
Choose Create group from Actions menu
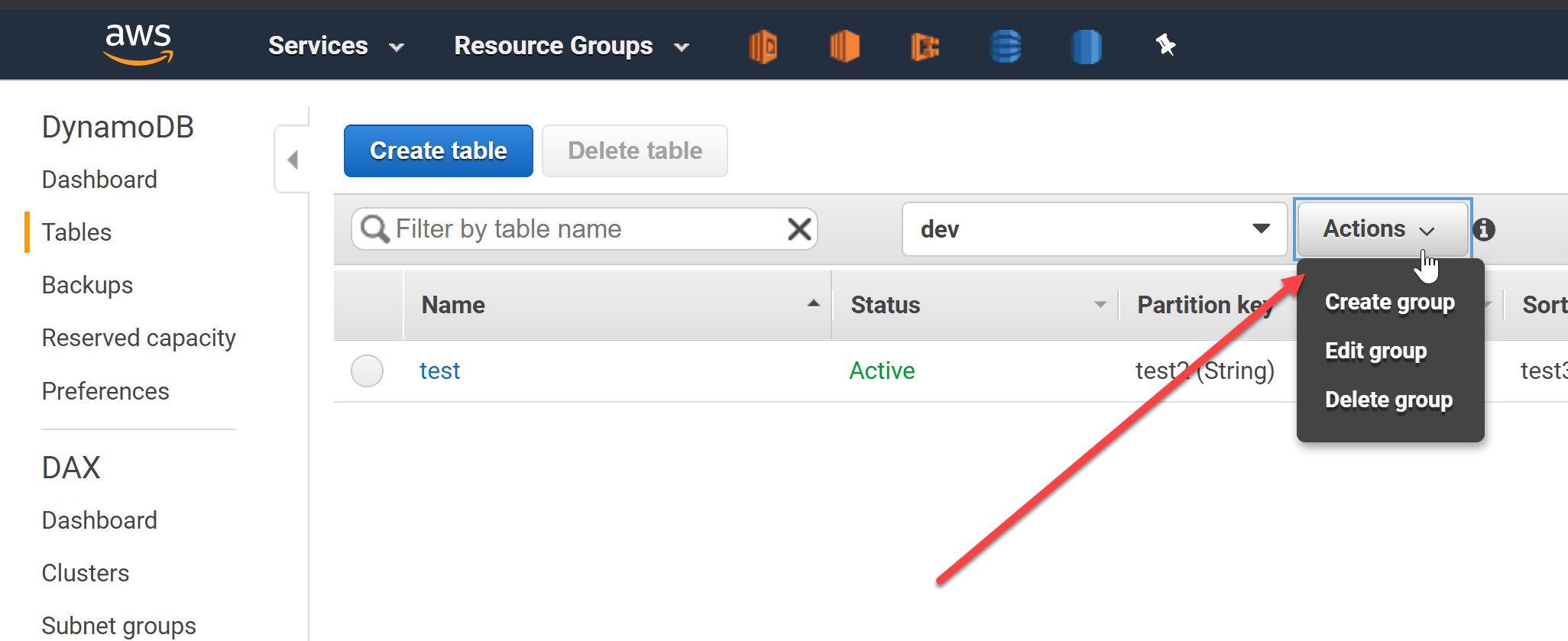point(1390,303)
